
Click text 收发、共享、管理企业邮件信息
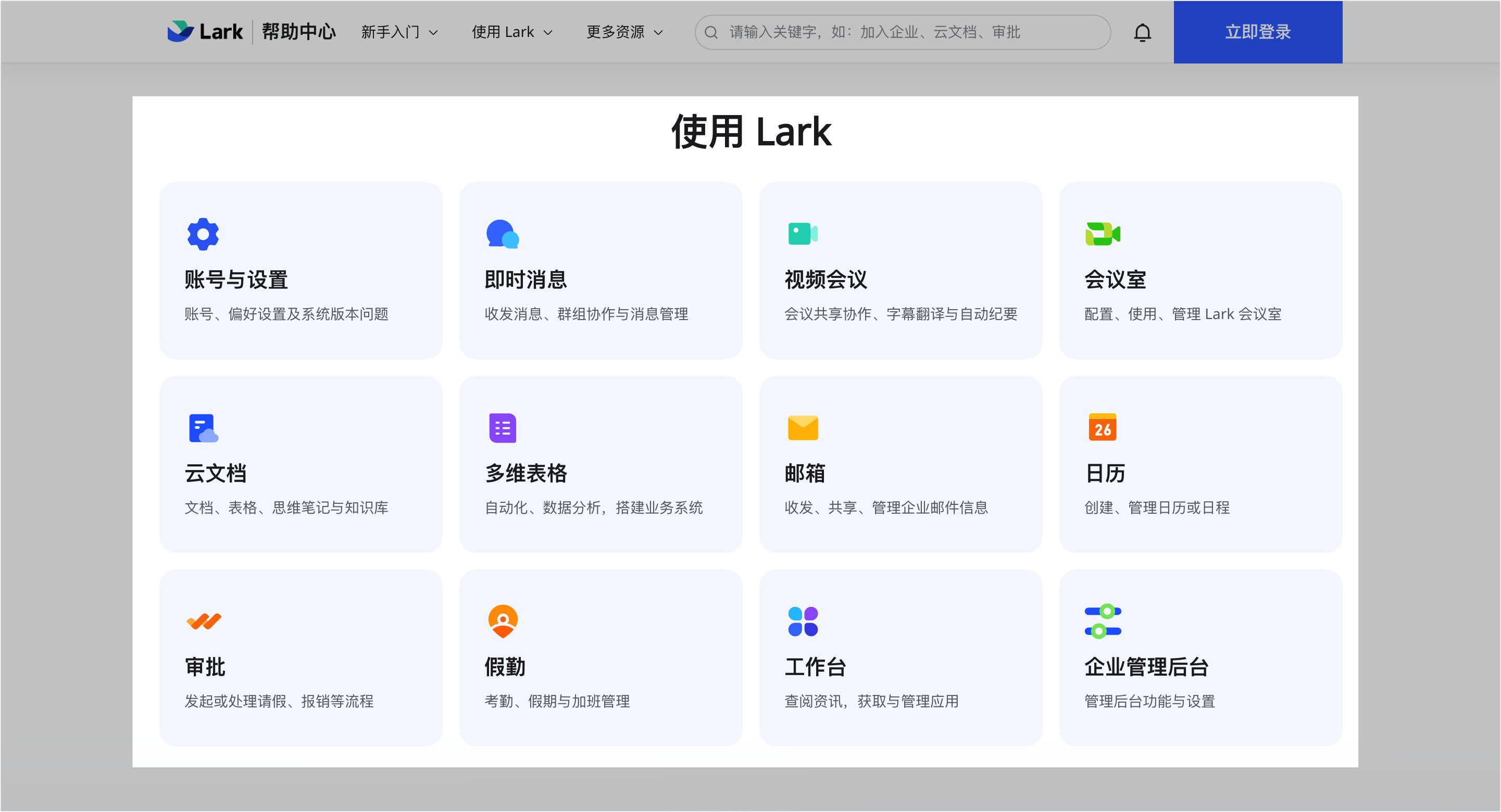point(886,508)
